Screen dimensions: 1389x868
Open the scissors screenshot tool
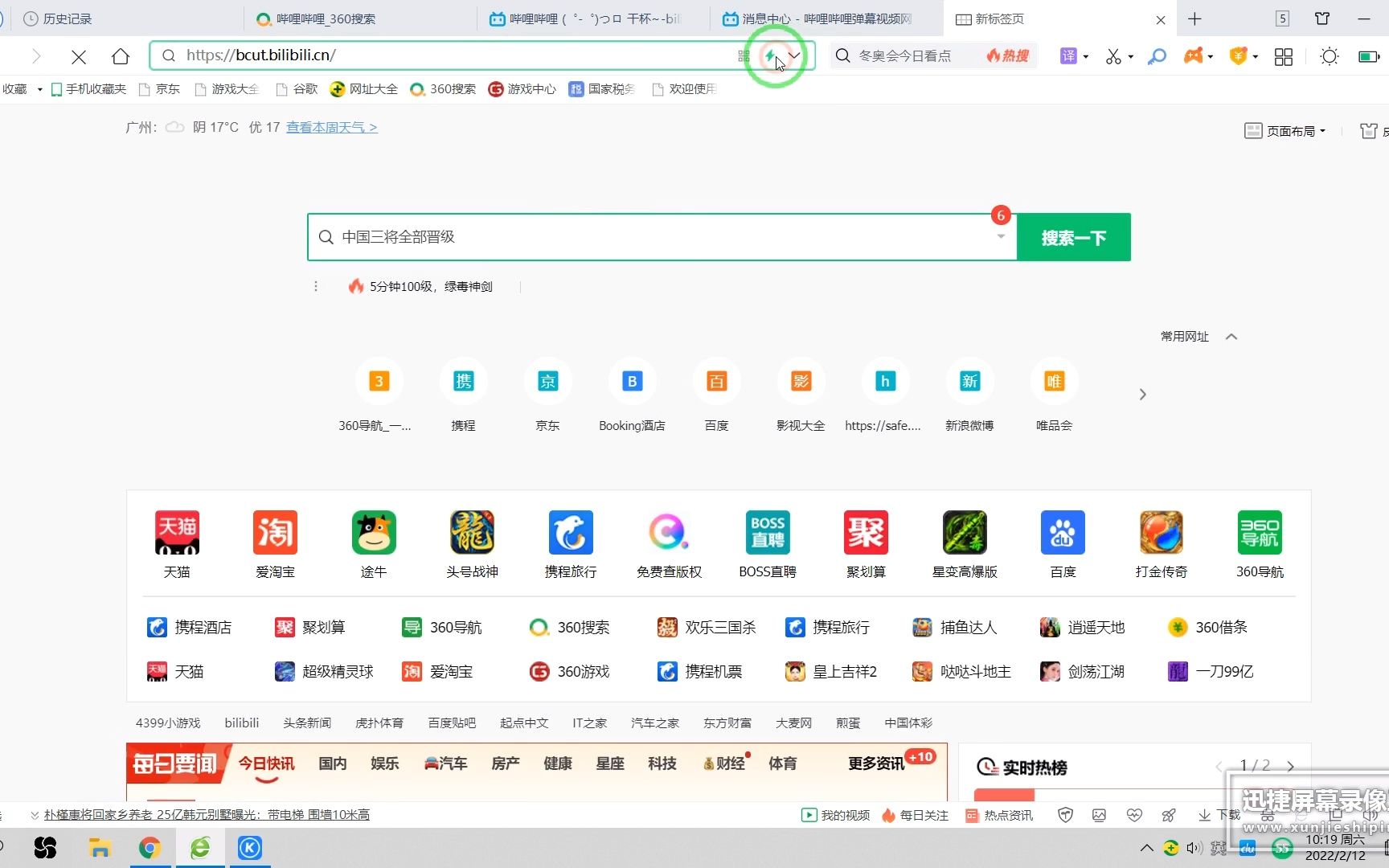click(x=1113, y=56)
